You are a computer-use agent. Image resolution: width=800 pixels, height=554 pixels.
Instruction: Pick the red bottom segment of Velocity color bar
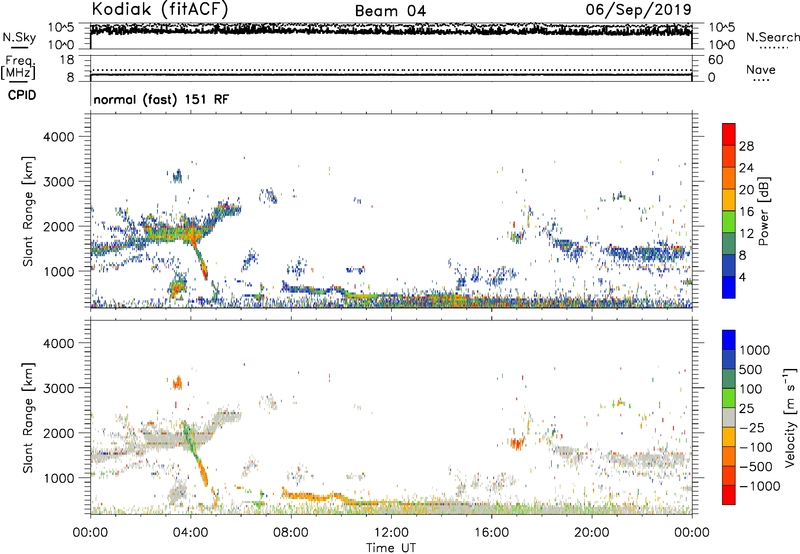[x=729, y=495]
